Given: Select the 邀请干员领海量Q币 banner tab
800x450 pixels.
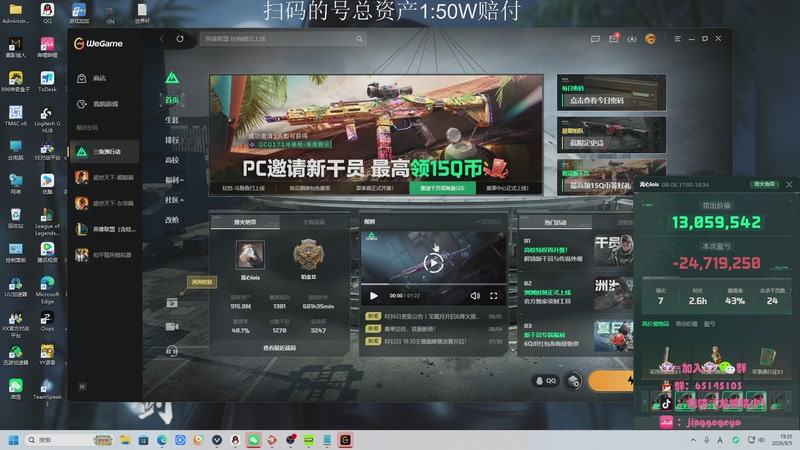Looking at the screenshot, I should click(442, 188).
